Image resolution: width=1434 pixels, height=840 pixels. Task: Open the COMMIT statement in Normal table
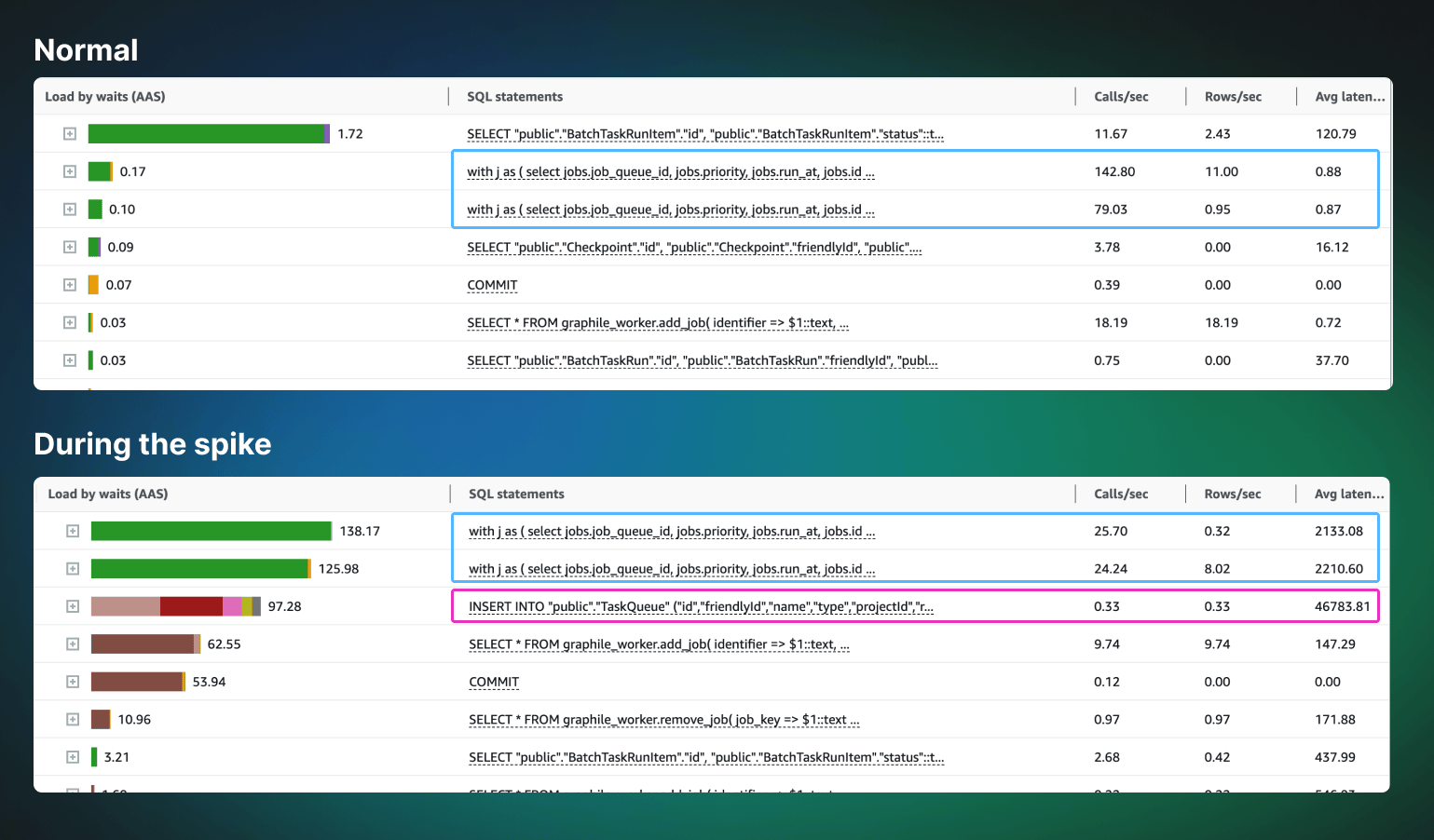point(492,285)
